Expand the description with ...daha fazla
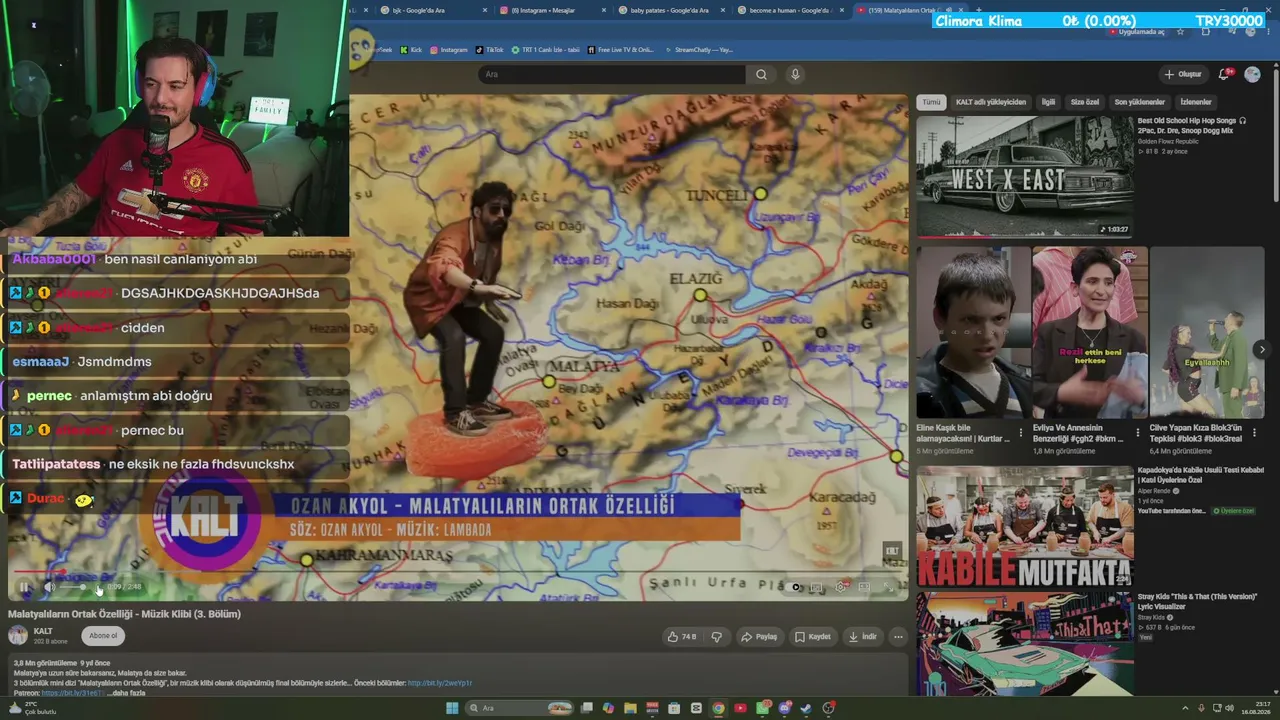The width and height of the screenshot is (1280, 720). [126, 693]
